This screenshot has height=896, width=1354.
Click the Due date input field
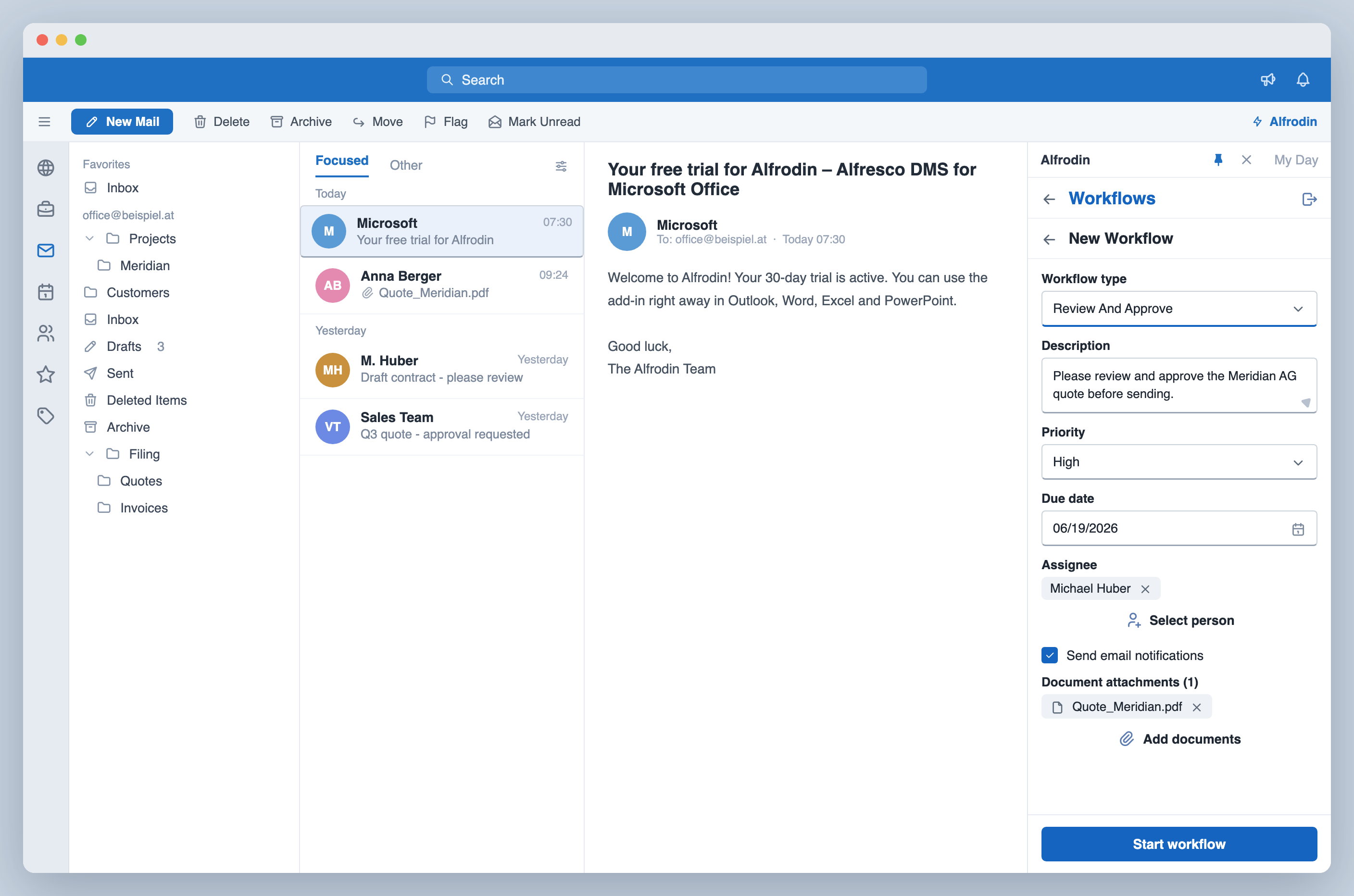click(x=1179, y=529)
